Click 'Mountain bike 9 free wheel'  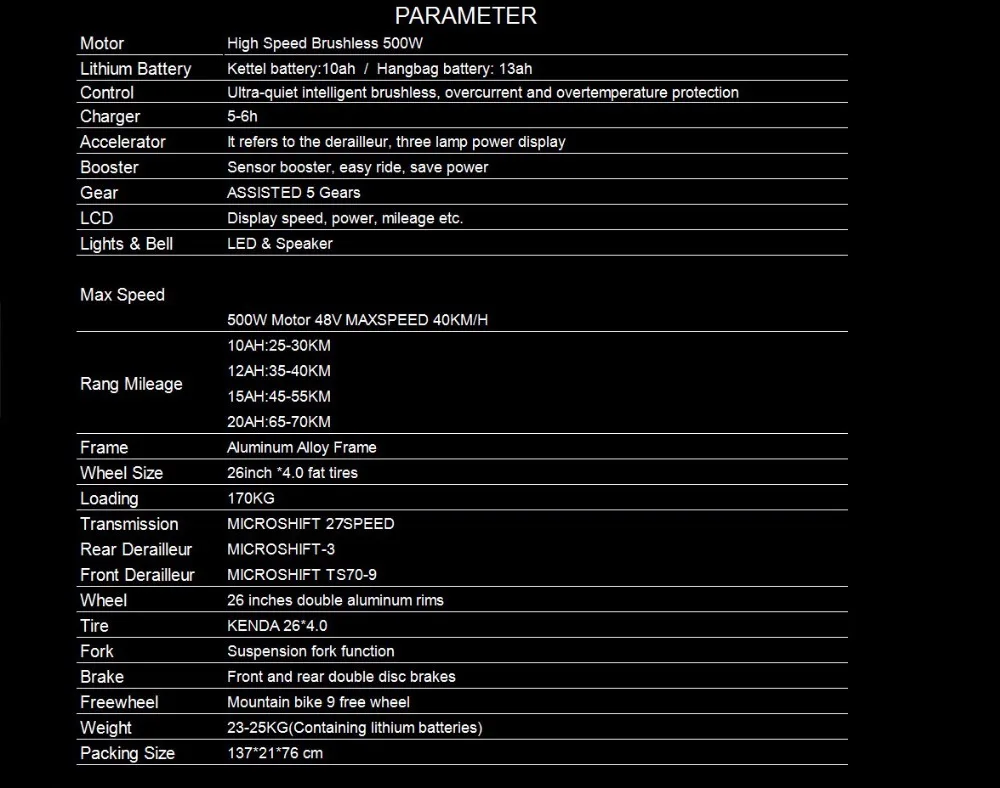coord(318,703)
